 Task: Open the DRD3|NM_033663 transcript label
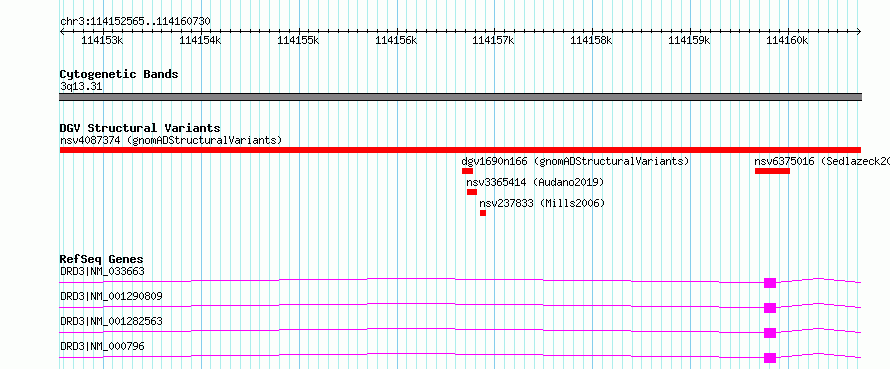102,271
